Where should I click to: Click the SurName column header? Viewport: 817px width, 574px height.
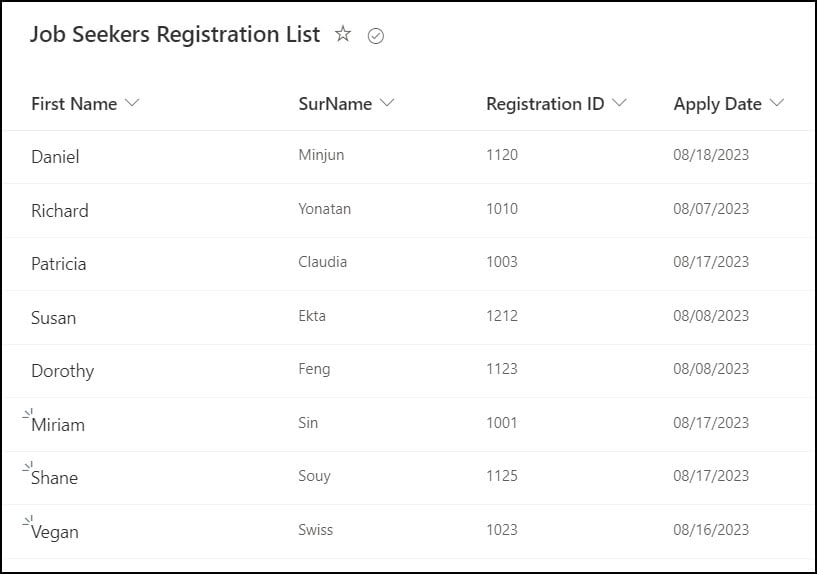335,104
